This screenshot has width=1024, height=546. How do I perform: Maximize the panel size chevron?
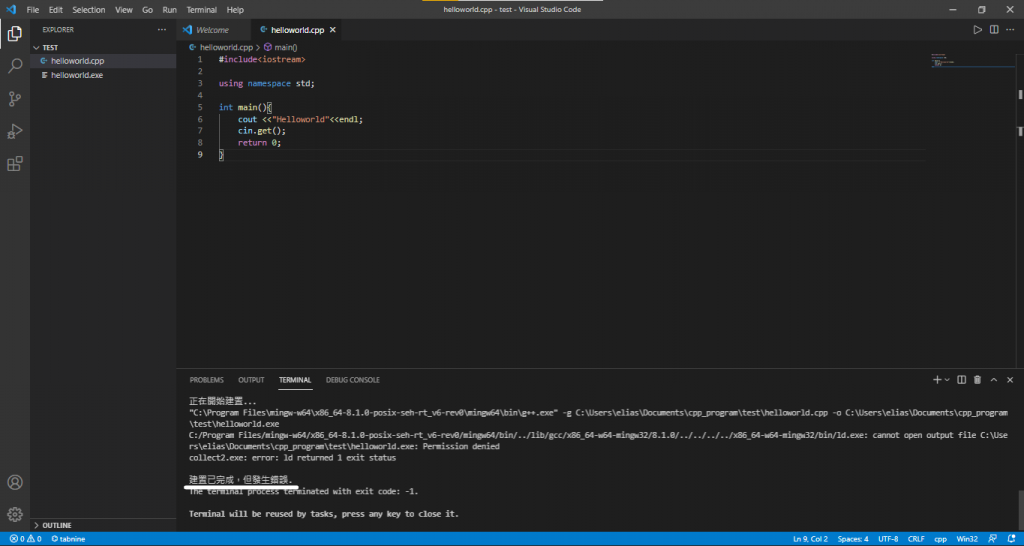tap(994, 379)
